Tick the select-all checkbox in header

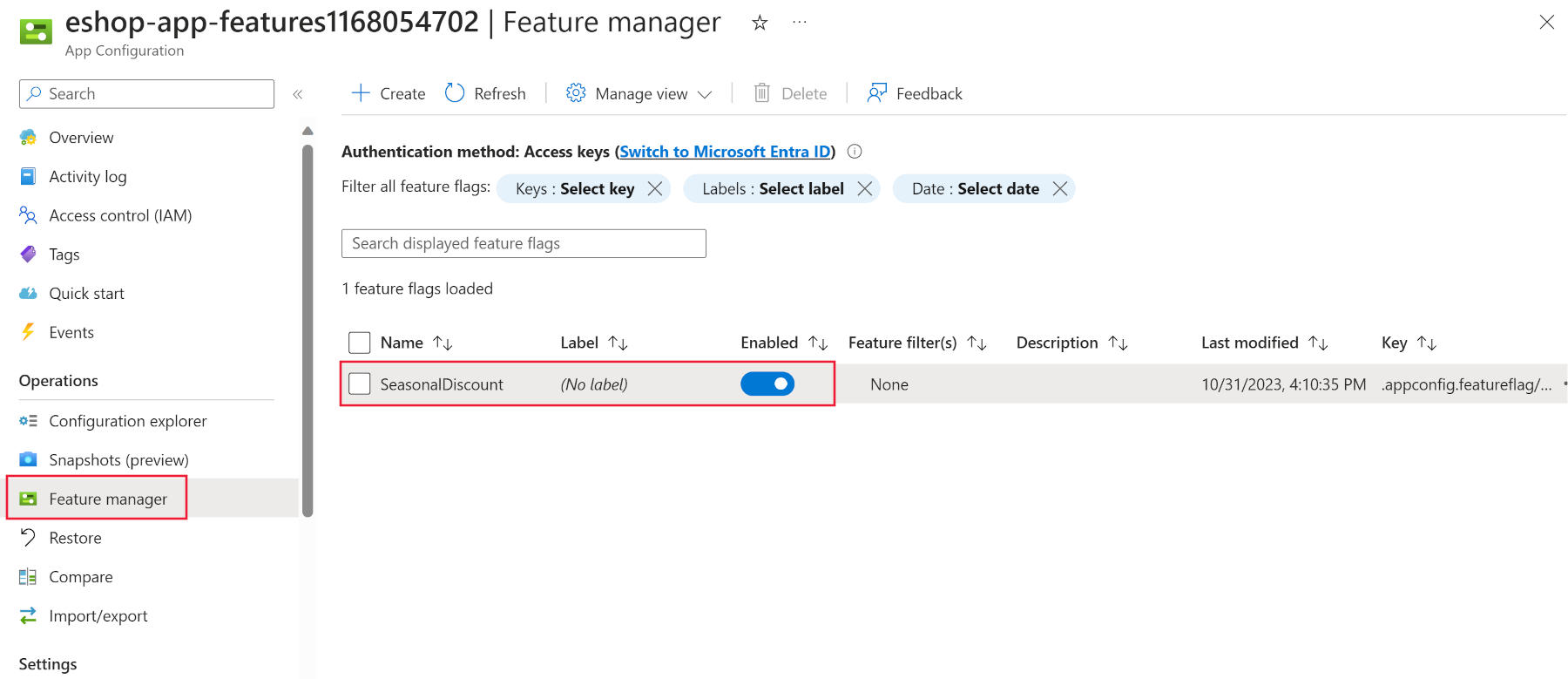click(360, 343)
